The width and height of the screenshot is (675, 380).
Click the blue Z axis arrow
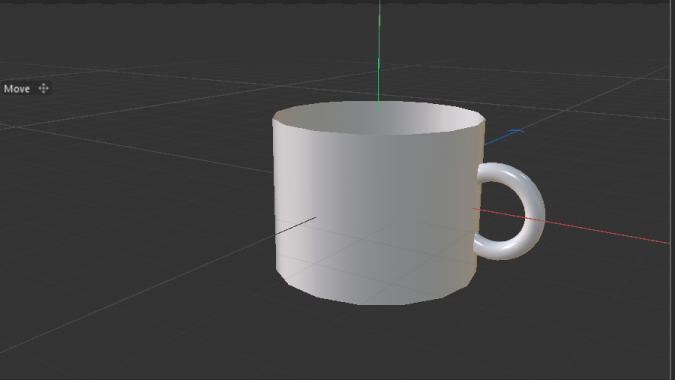pyautogui.click(x=505, y=136)
